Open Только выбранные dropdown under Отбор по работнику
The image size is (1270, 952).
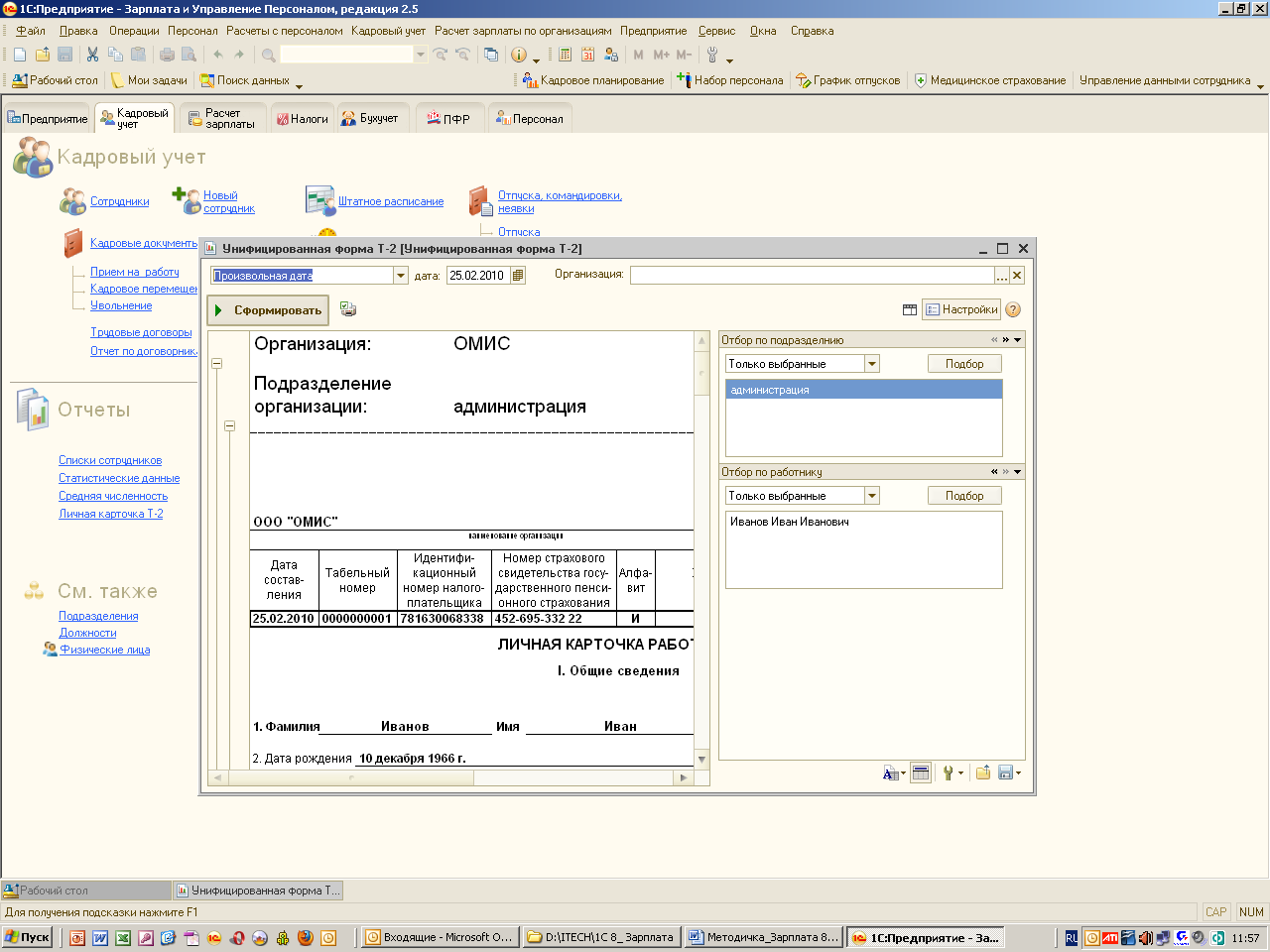(x=872, y=496)
